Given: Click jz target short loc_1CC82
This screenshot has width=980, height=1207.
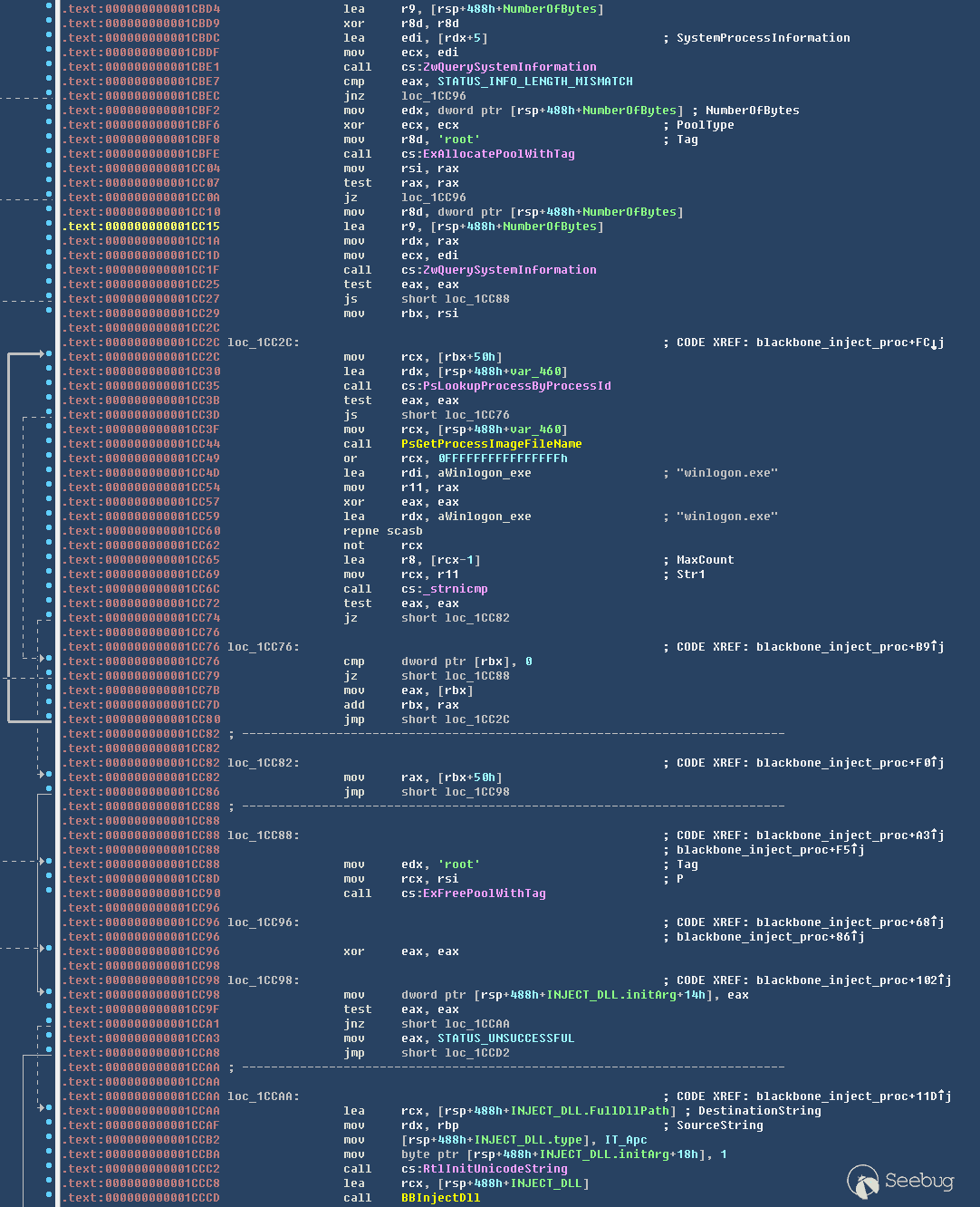Looking at the screenshot, I should coord(456,618).
